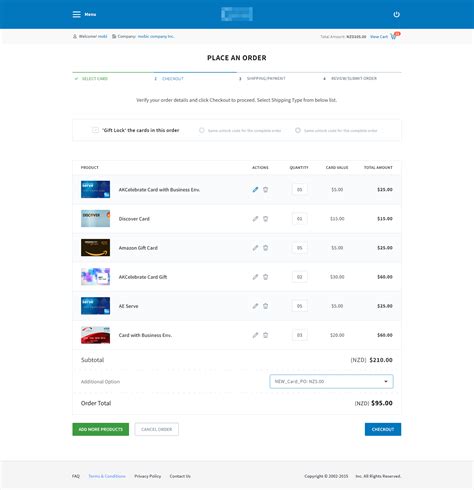474x490 pixels.
Task: Select the second unlock code radio option
Action: 298,130
